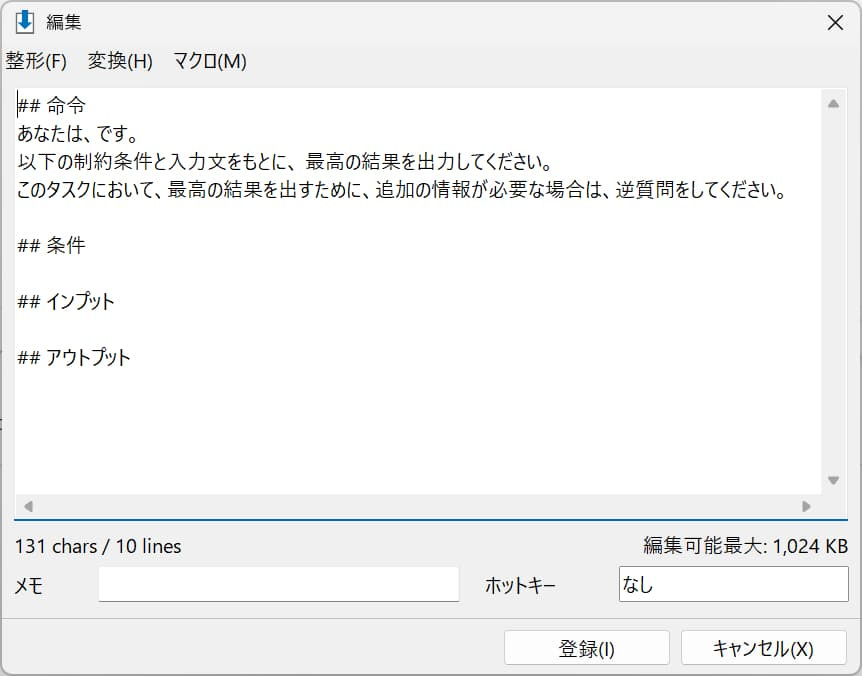
Task: Click line starting with '以下の制約条件と入力文'
Action: tap(285, 162)
